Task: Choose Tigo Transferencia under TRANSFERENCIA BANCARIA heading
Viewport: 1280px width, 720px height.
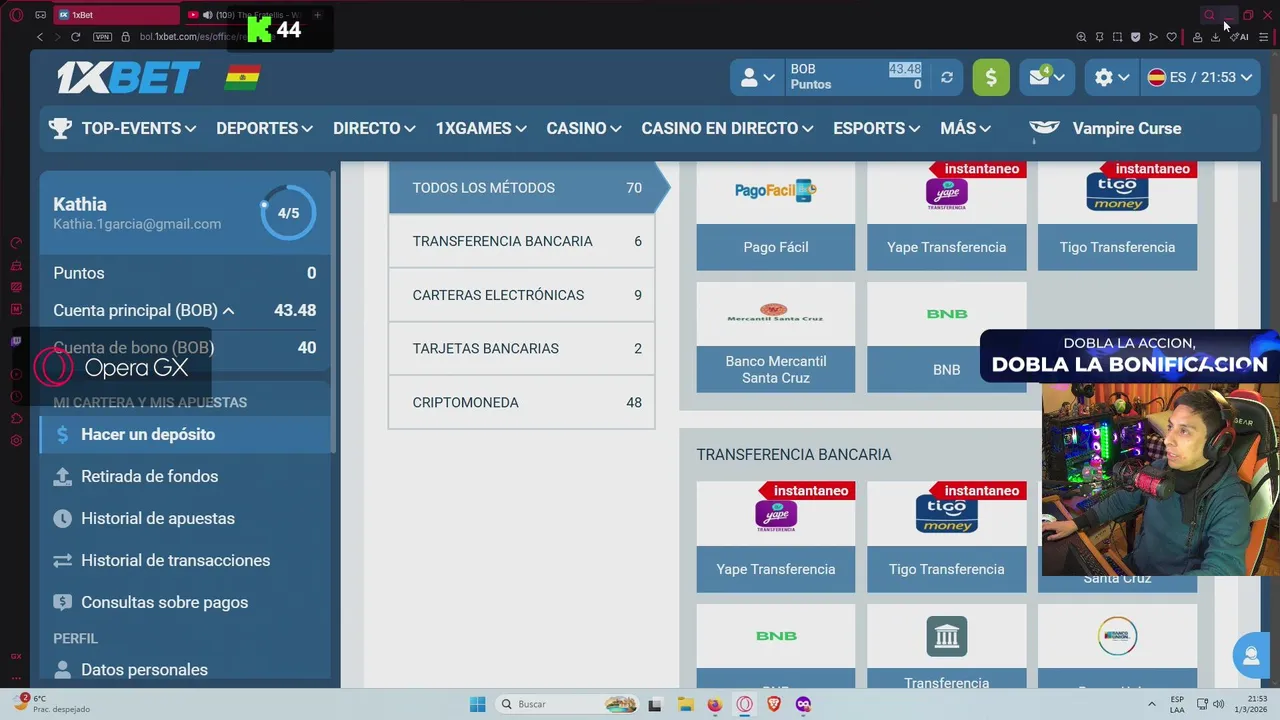Action: [946, 537]
